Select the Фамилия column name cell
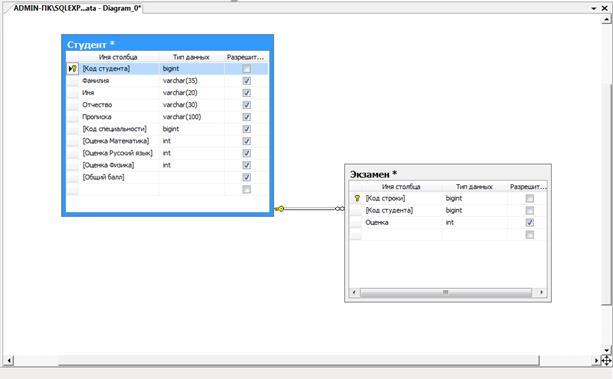 click(119, 81)
